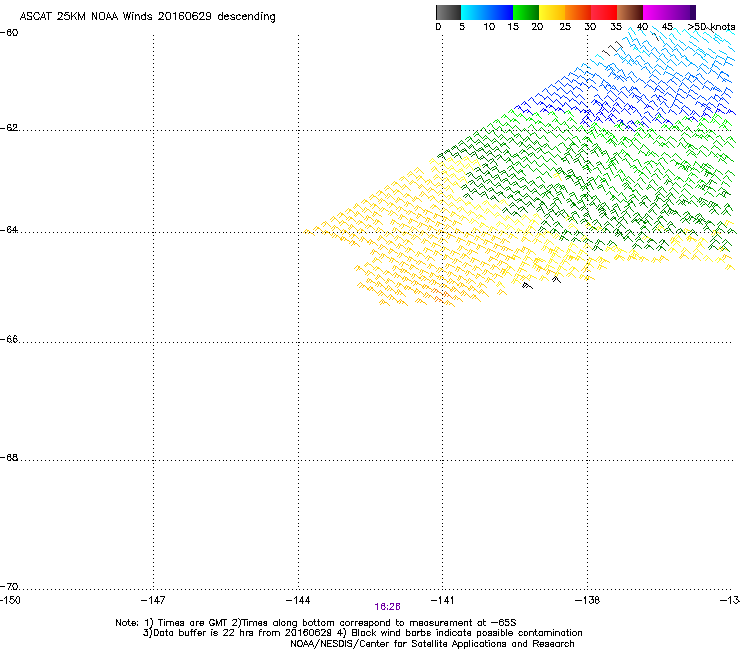Viewport: 740px width, 650px height.
Task: Click the purple '16:26' time label
Action: (x=387, y=607)
